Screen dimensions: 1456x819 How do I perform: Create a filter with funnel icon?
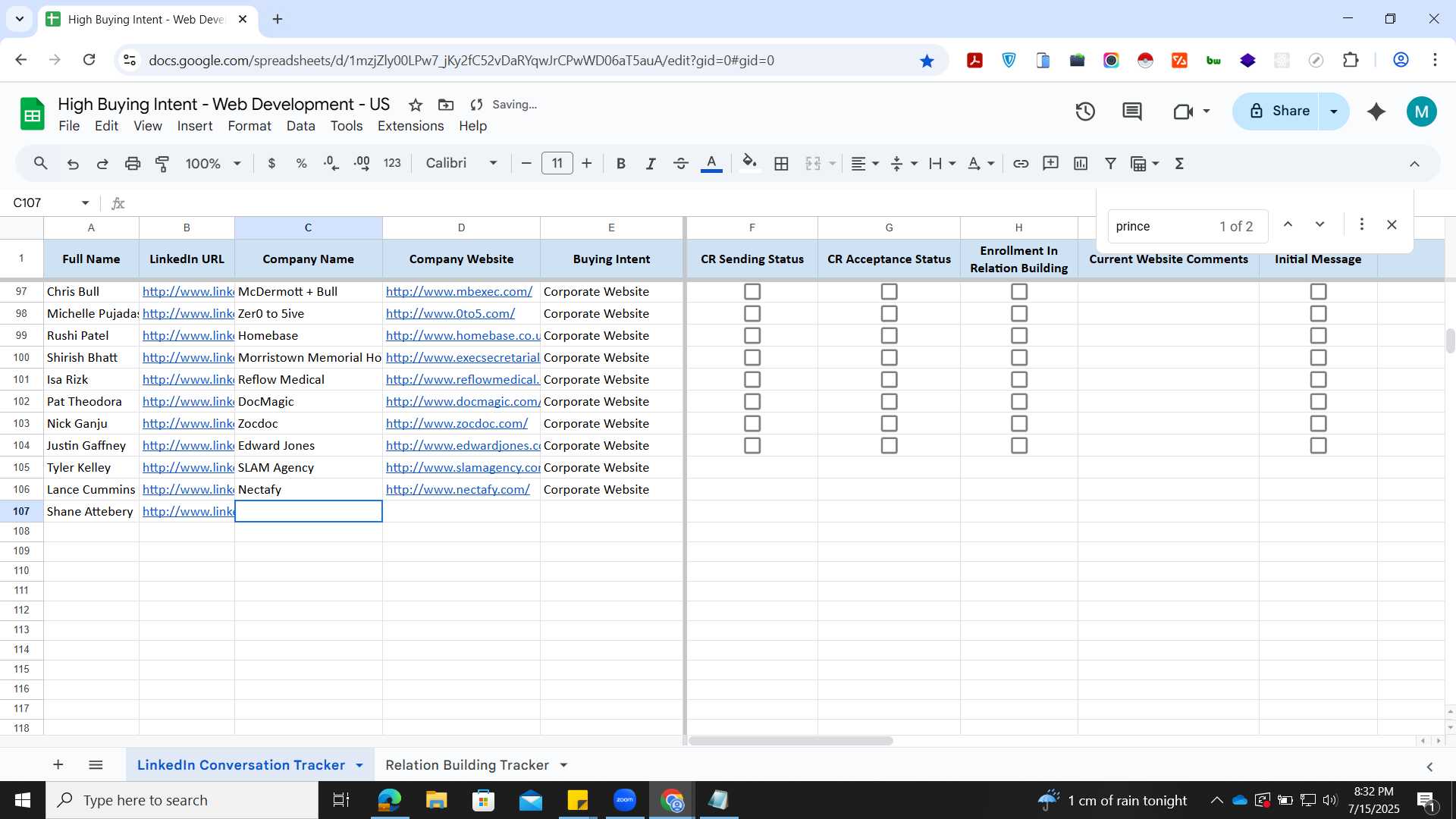pos(1110,164)
